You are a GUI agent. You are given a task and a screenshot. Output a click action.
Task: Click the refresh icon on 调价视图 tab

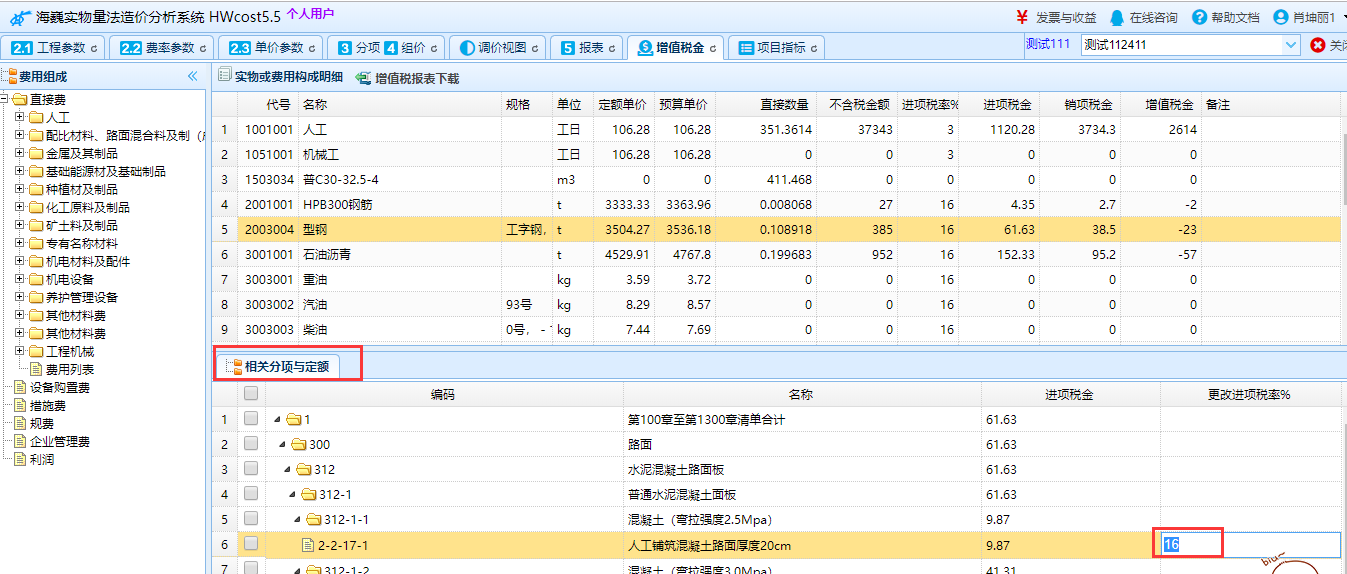click(x=535, y=48)
